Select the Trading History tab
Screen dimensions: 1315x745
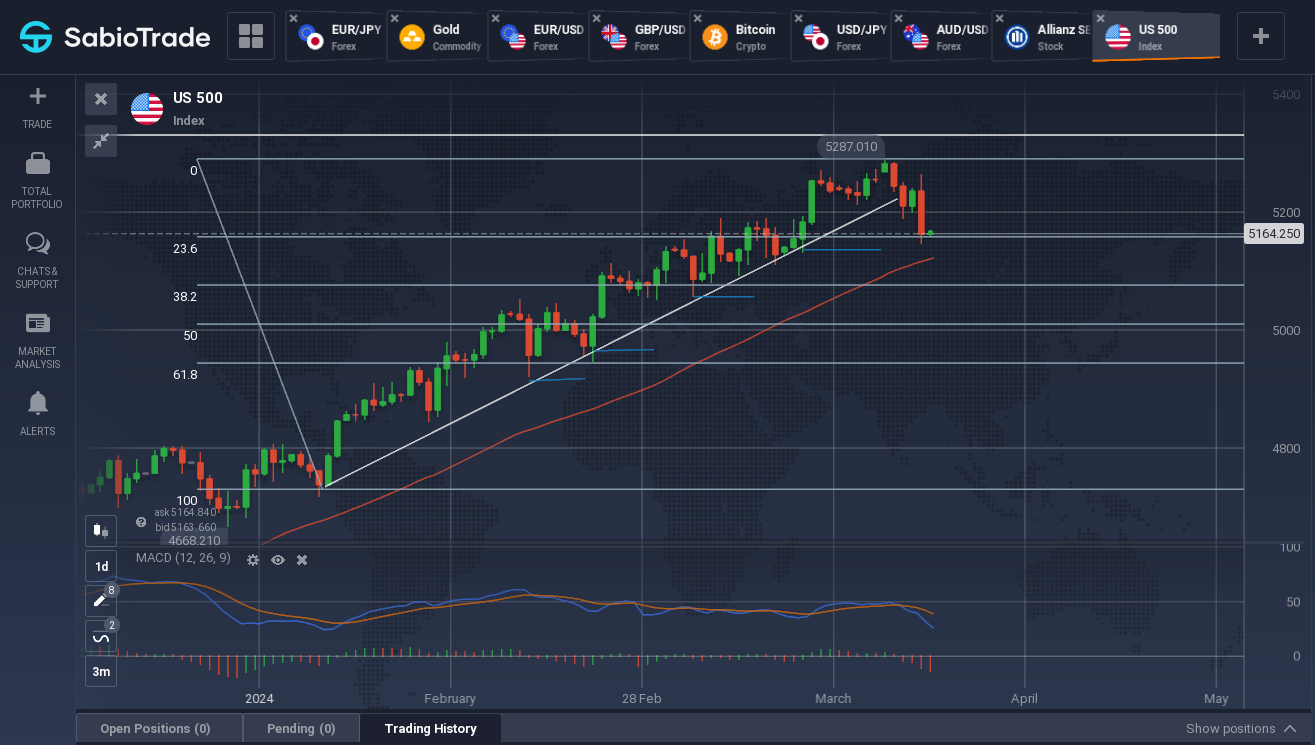(x=430, y=728)
